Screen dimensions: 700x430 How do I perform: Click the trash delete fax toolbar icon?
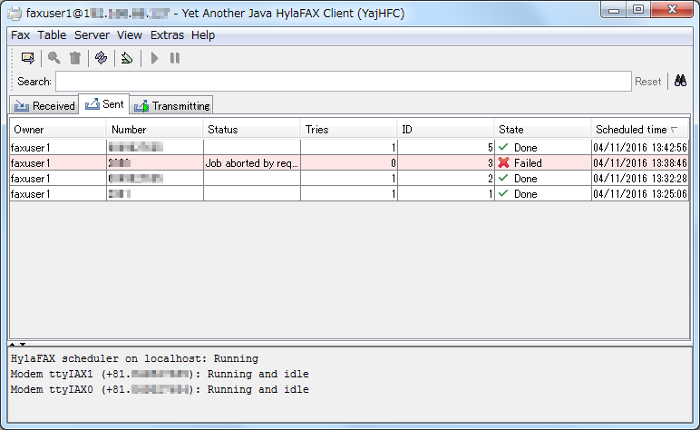(x=75, y=58)
